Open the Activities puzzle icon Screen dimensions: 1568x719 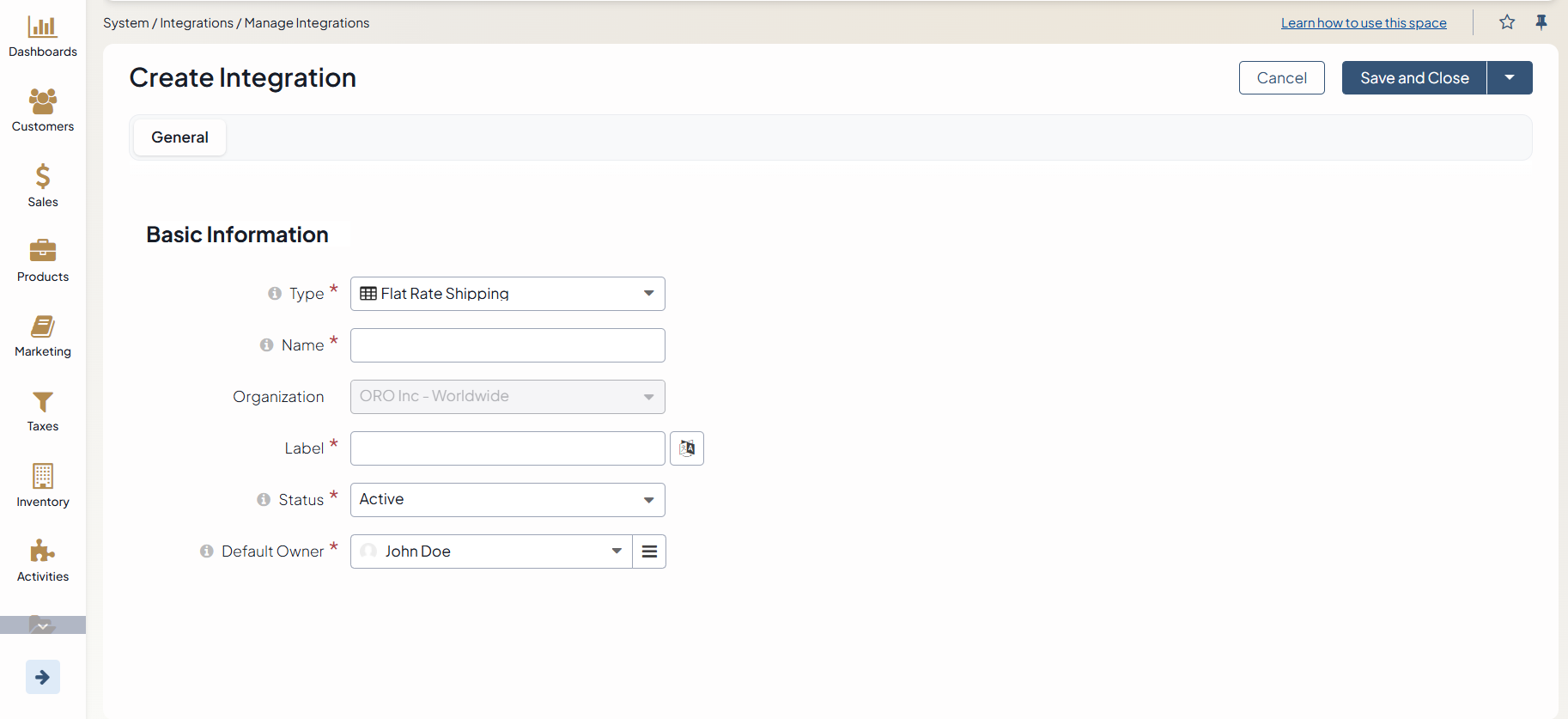pos(42,551)
